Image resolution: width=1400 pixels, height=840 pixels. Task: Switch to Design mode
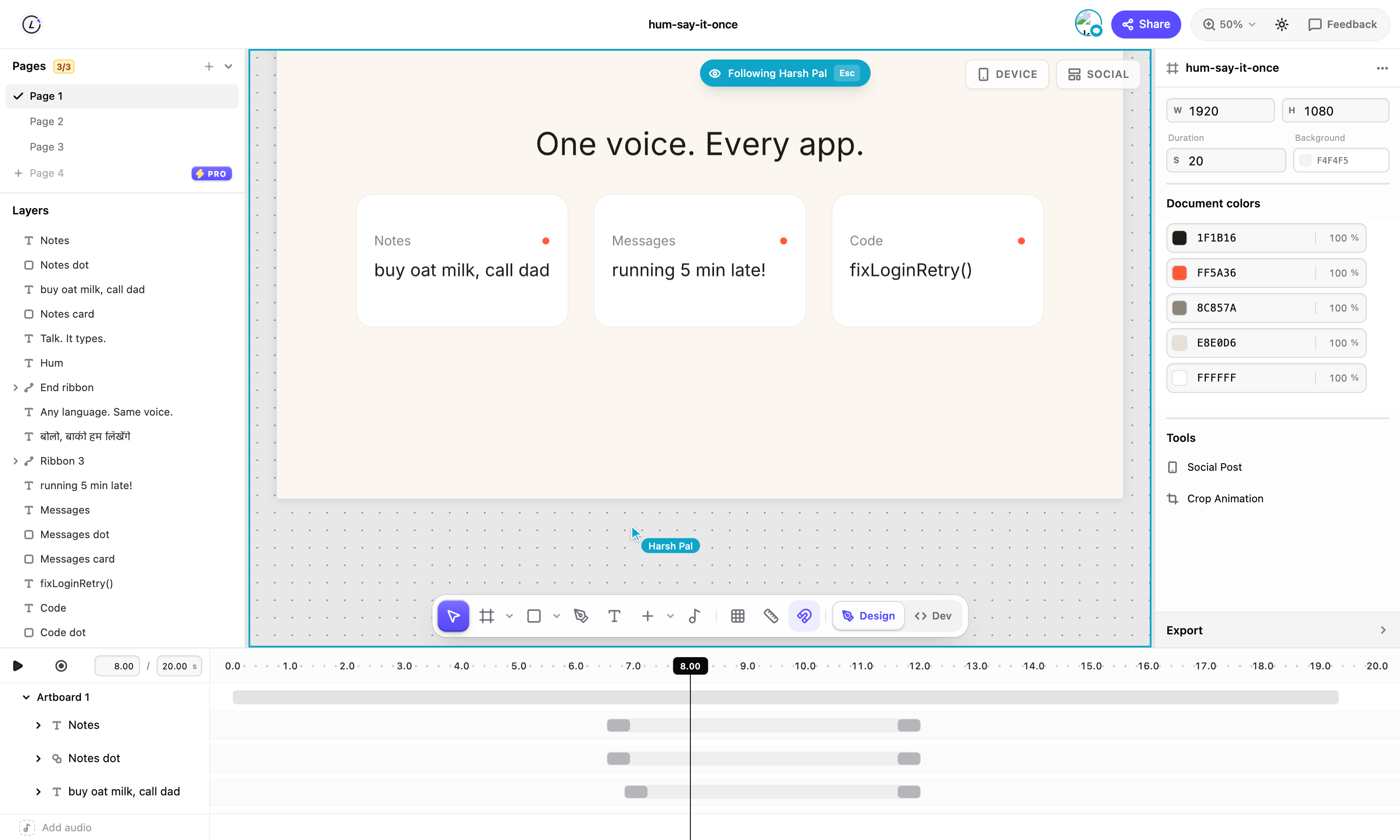coord(868,616)
